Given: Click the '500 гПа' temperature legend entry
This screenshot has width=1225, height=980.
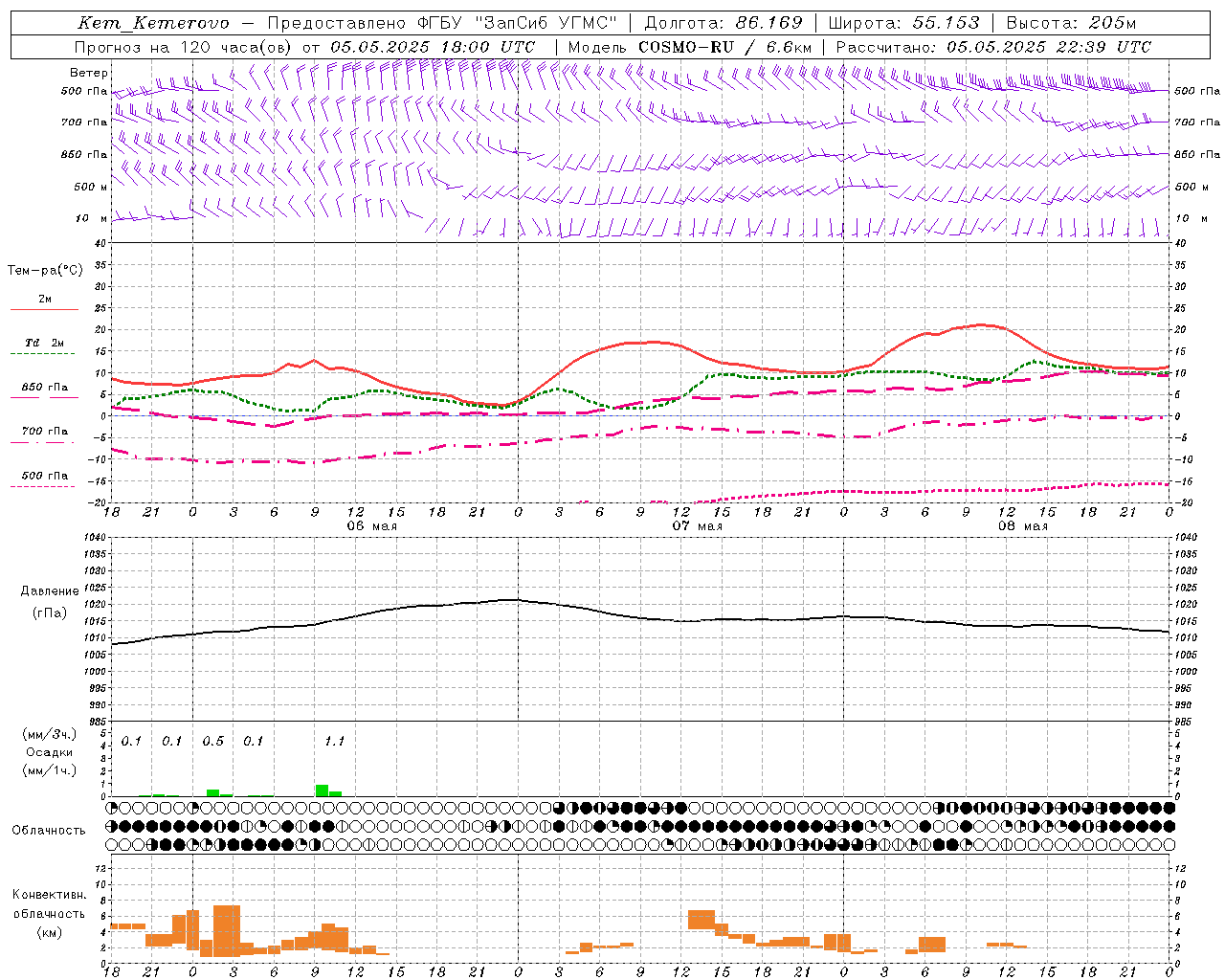Looking at the screenshot, I should pyautogui.click(x=44, y=476).
